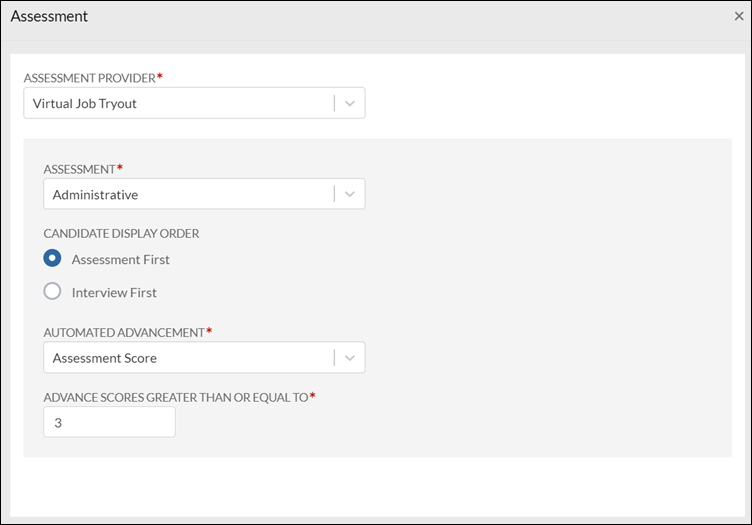
Task: Click the Administrative assessment value
Action: click(x=96, y=194)
